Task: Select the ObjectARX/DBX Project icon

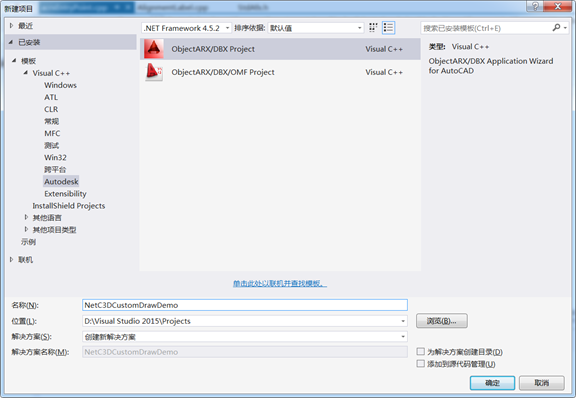Action: [154, 49]
